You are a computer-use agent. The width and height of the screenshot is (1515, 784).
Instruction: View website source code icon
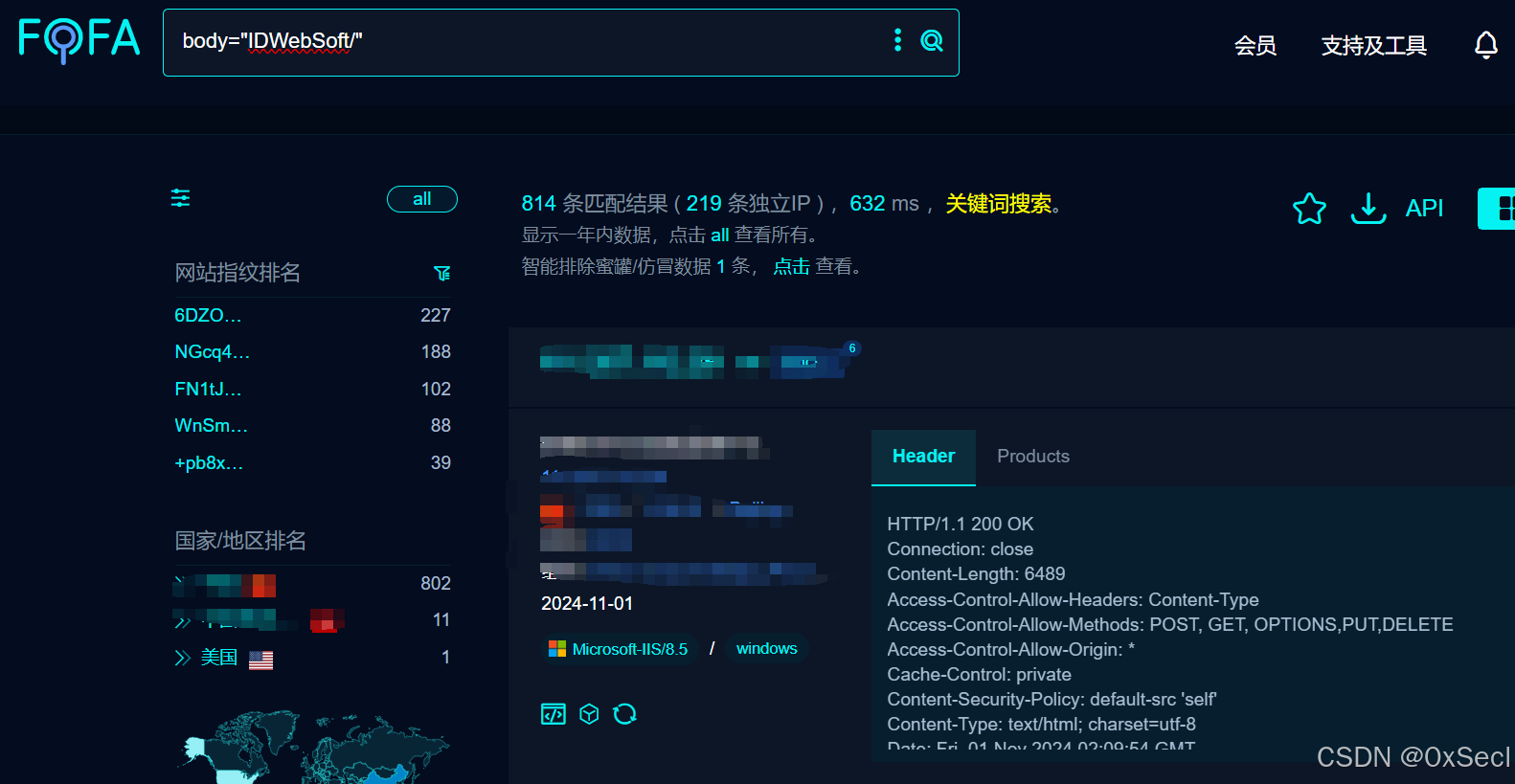[554, 714]
